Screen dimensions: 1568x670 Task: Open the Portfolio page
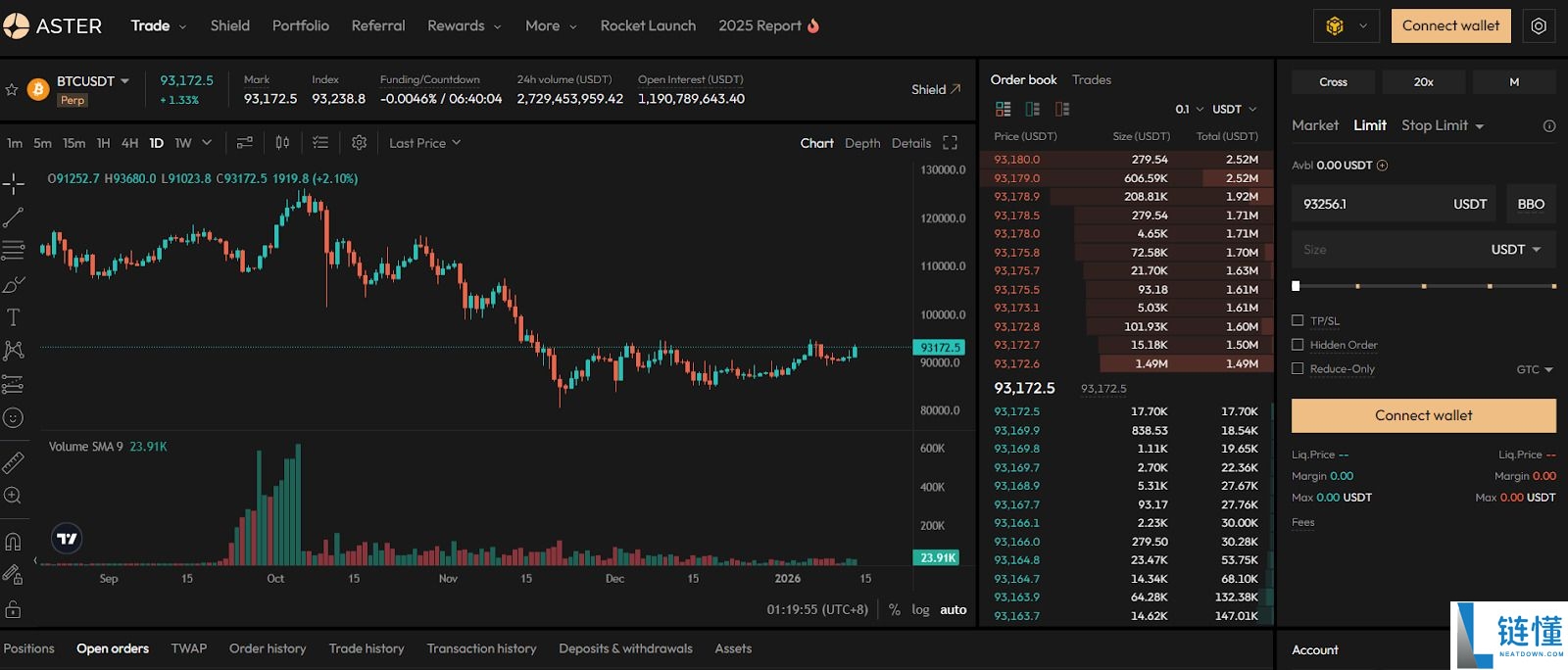point(301,25)
